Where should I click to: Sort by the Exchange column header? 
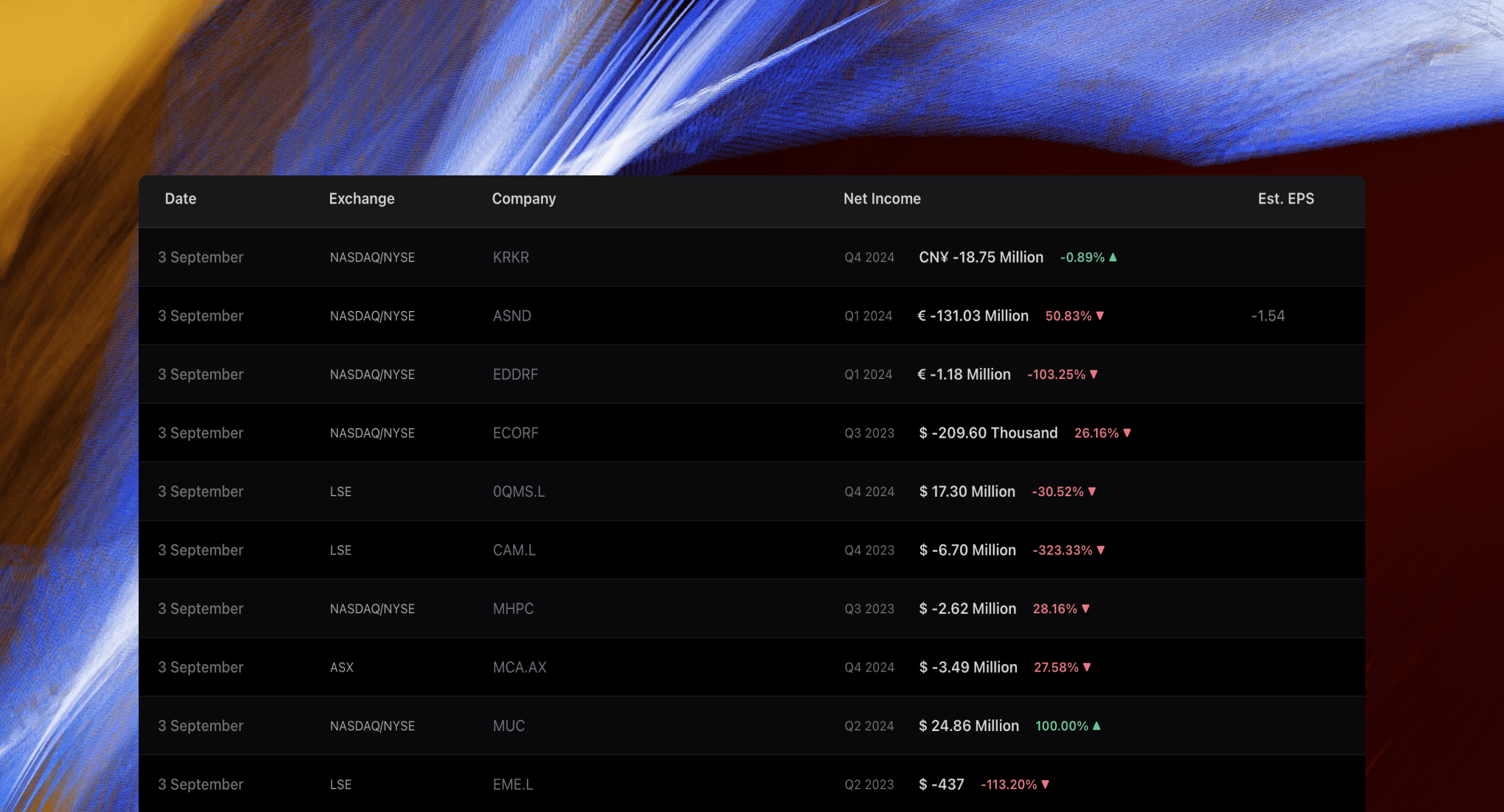click(361, 199)
